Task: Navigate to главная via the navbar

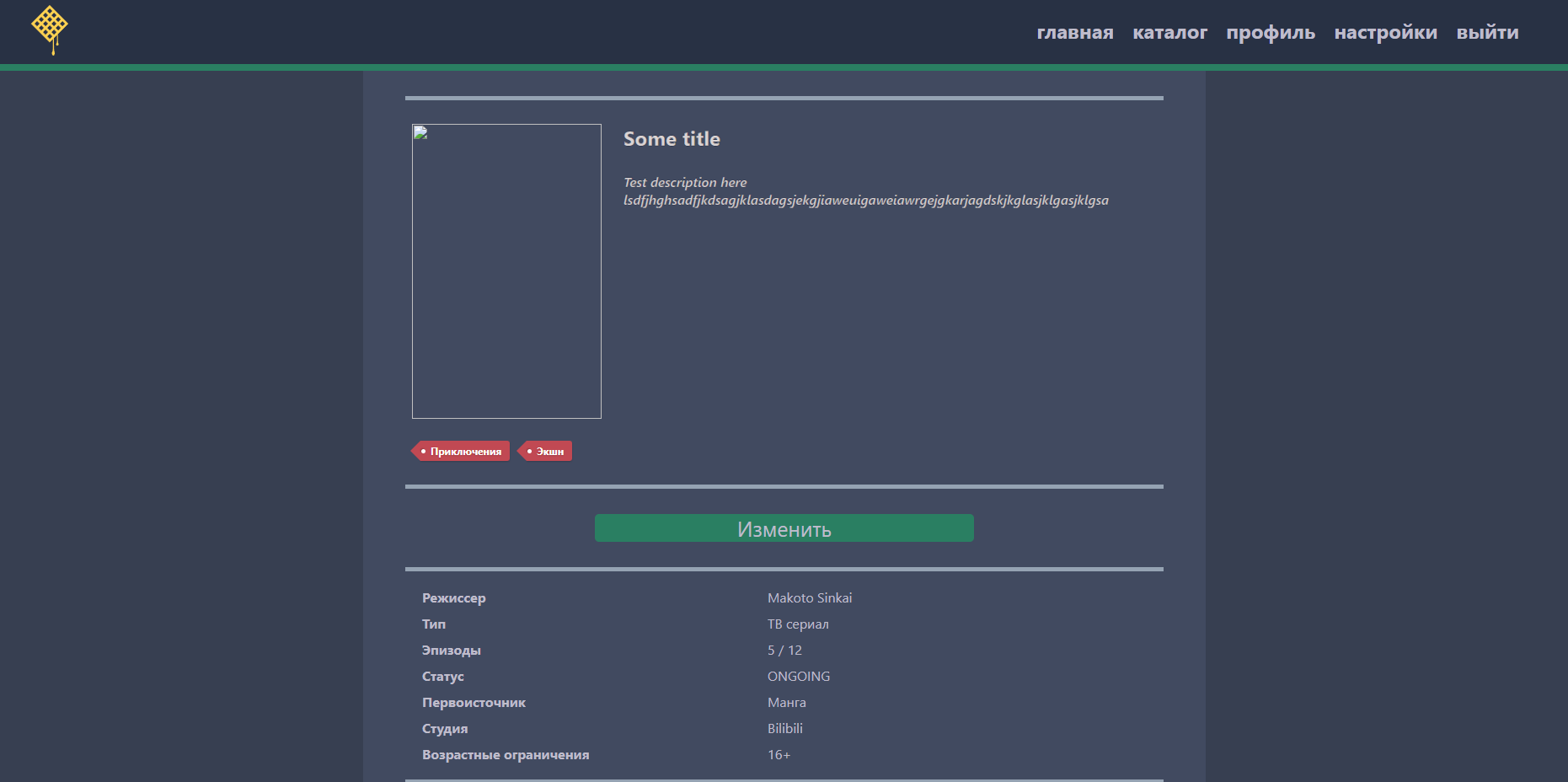Action: click(x=1075, y=32)
